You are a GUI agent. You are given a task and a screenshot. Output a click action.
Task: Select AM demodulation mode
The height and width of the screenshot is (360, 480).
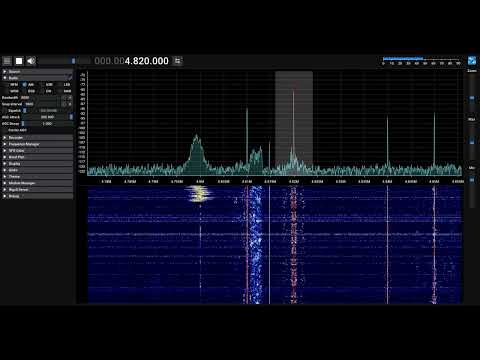[x=28, y=85]
